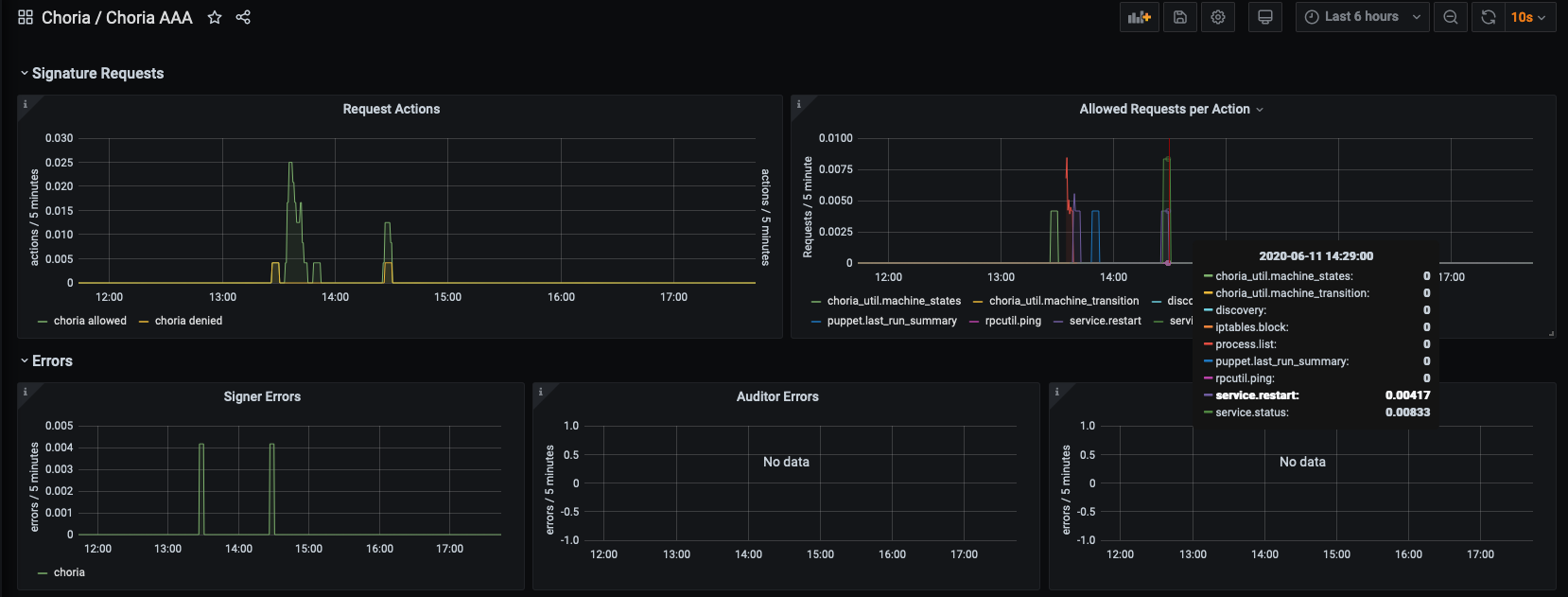Open the dashboards grid icon
Image resolution: width=1568 pixels, height=597 pixels.
click(26, 17)
